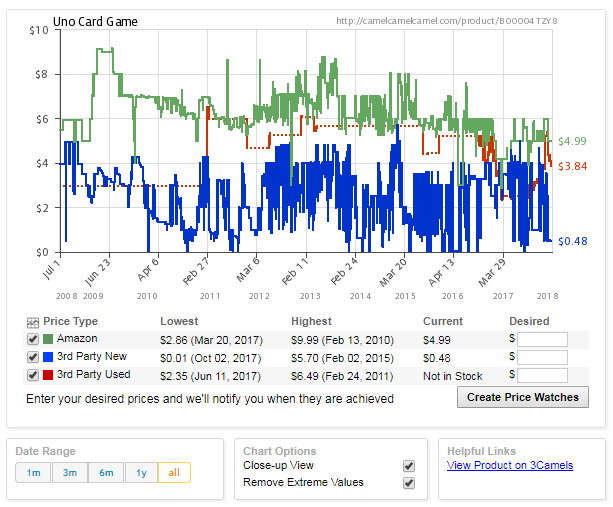Toggle the Close-up View checkbox

(x=408, y=466)
